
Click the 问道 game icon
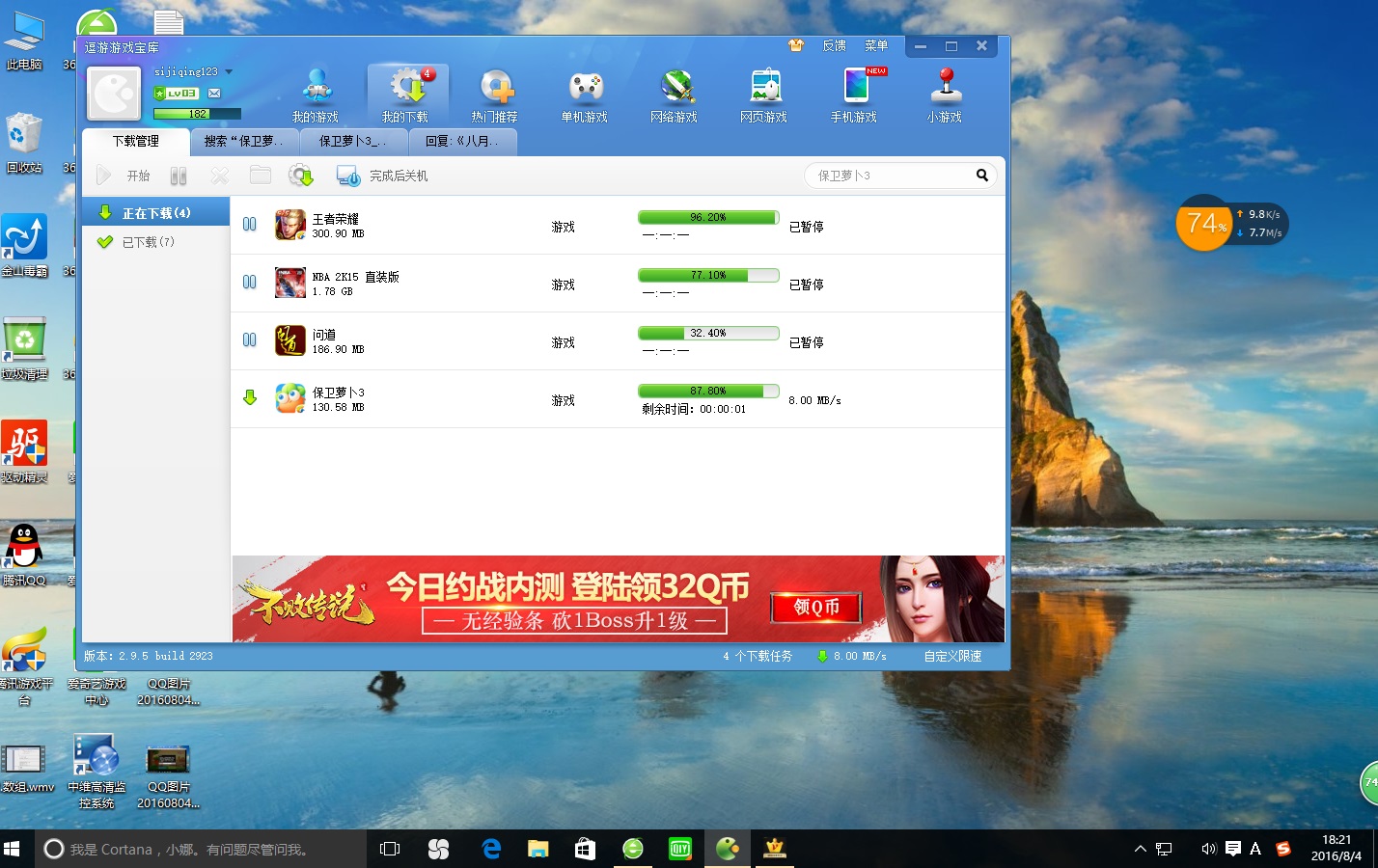pos(289,340)
